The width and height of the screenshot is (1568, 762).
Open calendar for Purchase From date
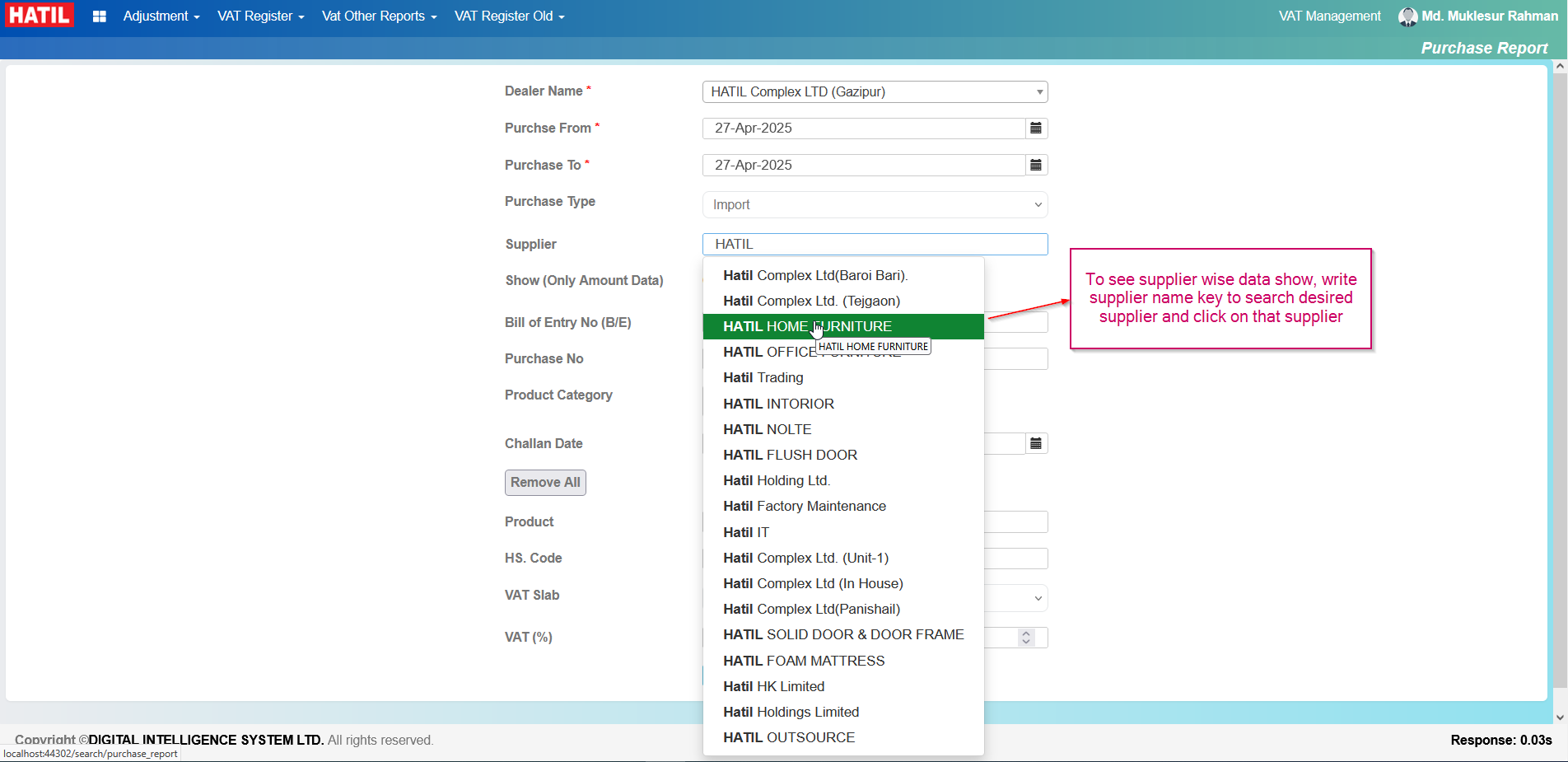1036,129
